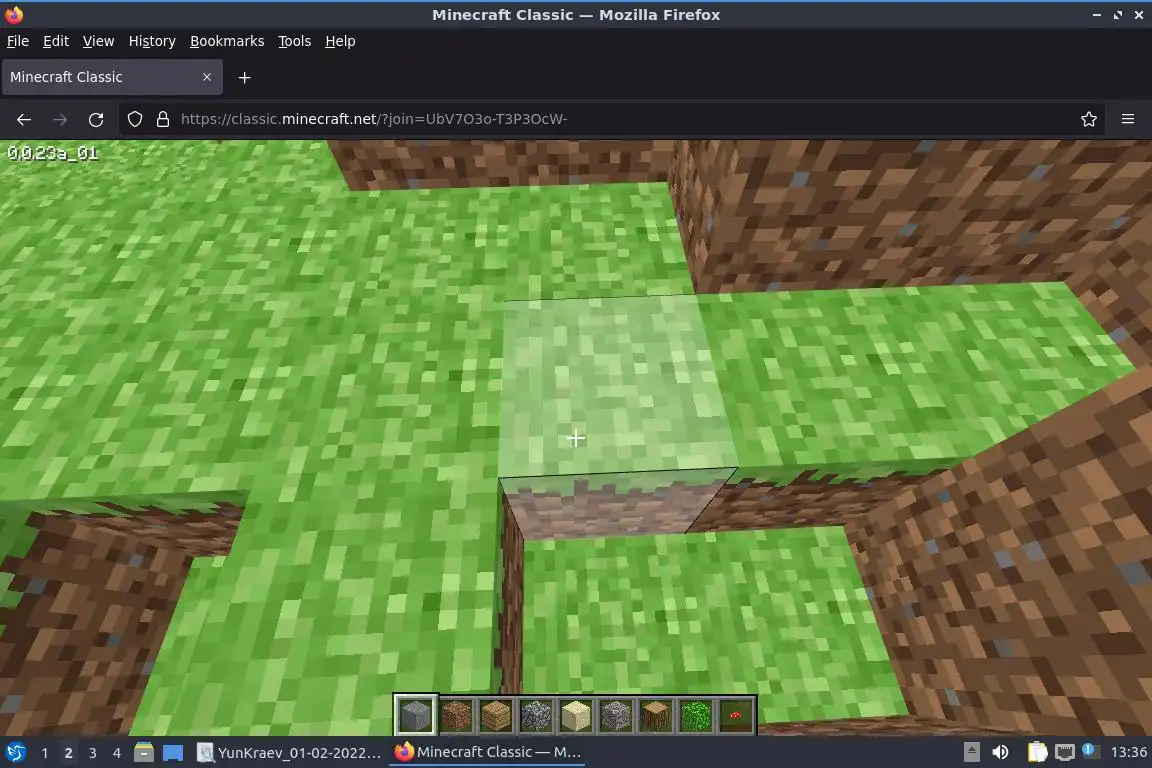Image resolution: width=1152 pixels, height=768 pixels.
Task: Open the Firefox hamburger application menu
Action: coord(1128,119)
